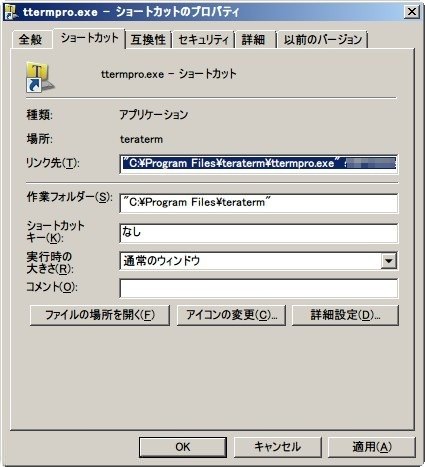Click the キャンセル button

pyautogui.click(x=277, y=447)
